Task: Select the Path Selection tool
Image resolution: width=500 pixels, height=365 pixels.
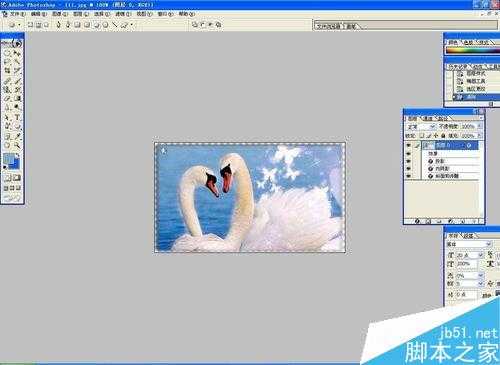Action: click(7, 117)
